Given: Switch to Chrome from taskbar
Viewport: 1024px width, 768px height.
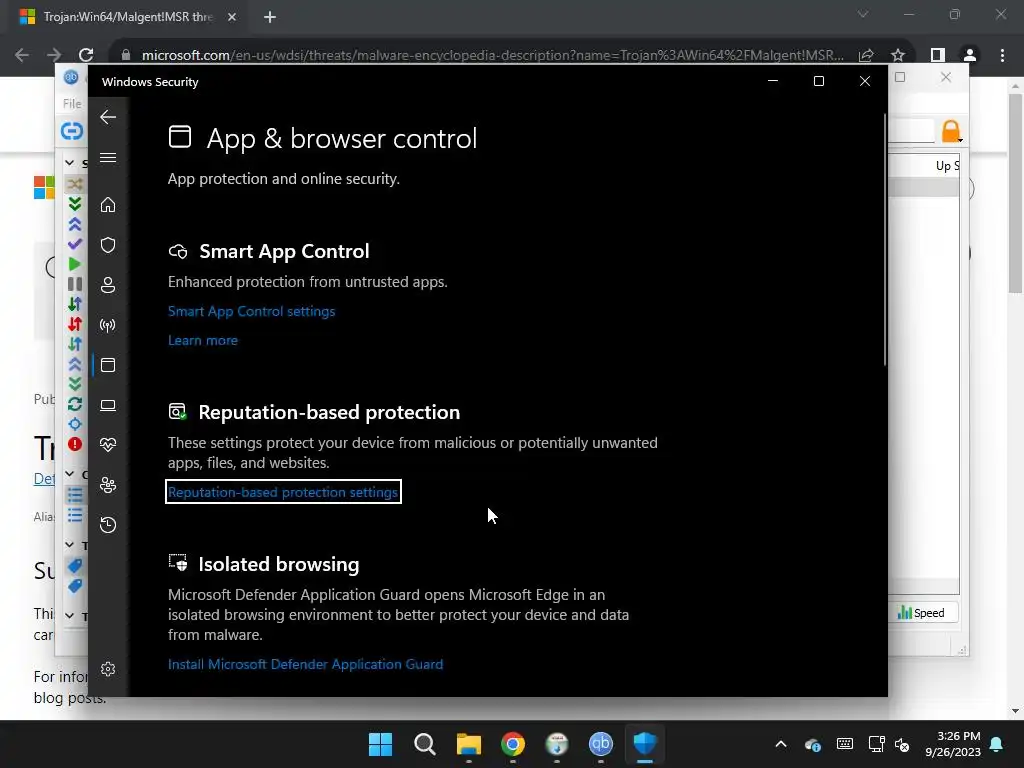Looking at the screenshot, I should coord(513,744).
